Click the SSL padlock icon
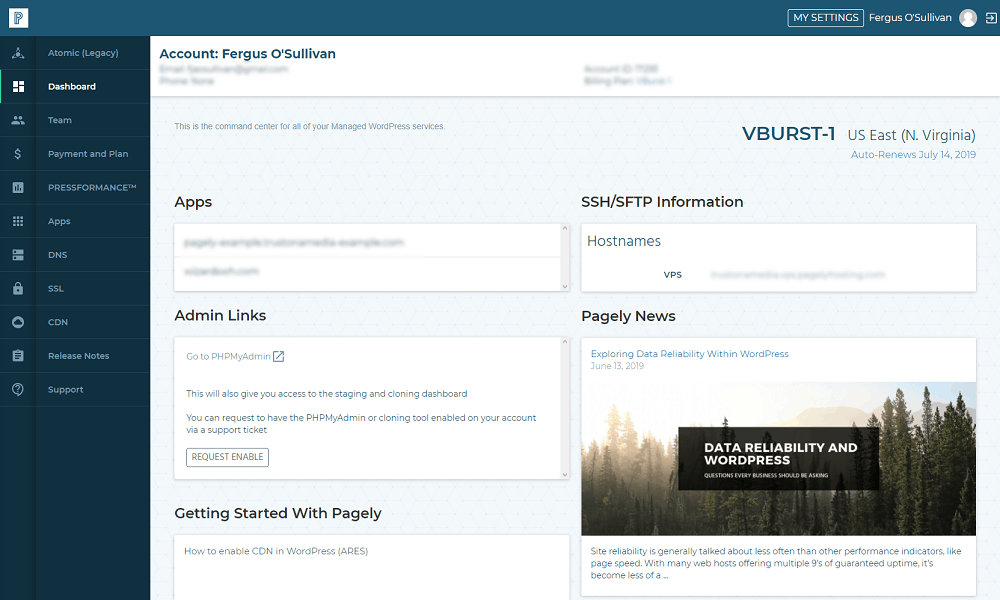This screenshot has height=600, width=1000. coord(18,288)
